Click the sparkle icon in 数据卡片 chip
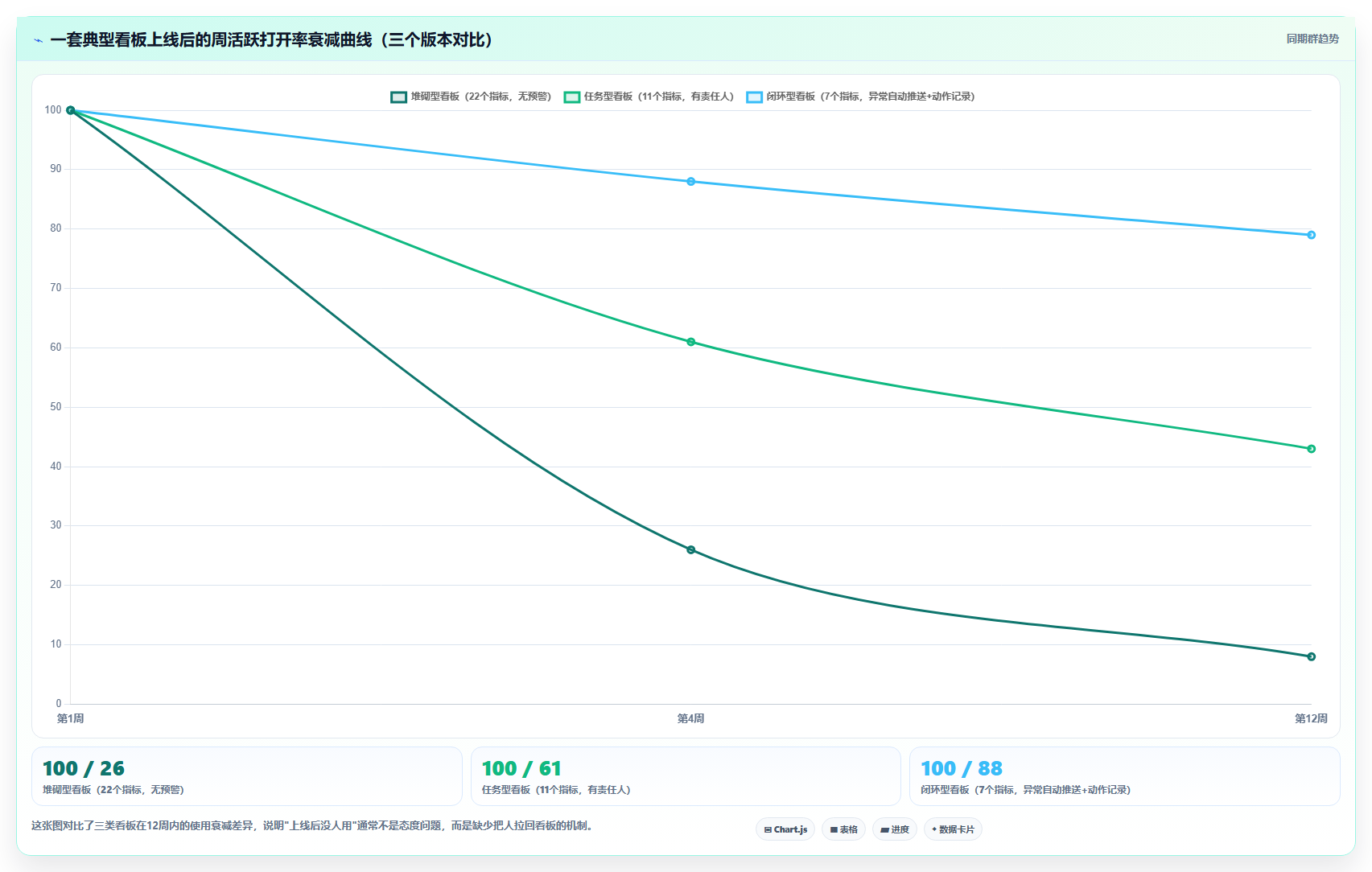This screenshot has height=872, width=1372. coord(934,829)
